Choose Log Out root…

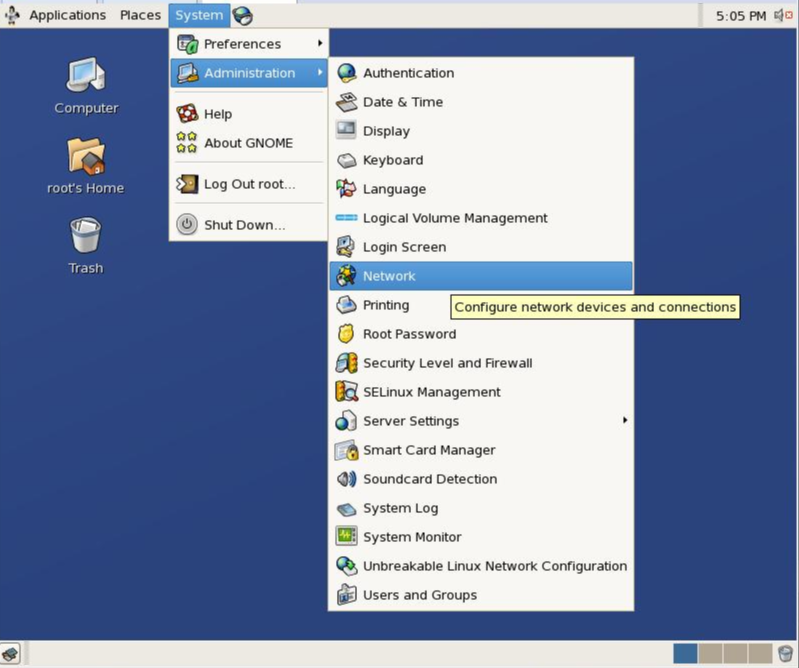point(249,184)
